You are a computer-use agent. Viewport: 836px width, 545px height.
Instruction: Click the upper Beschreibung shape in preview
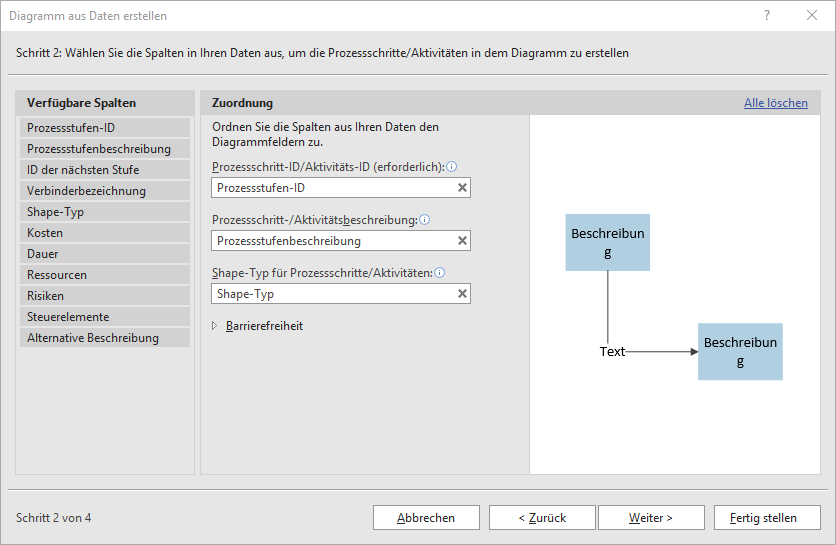pos(608,242)
